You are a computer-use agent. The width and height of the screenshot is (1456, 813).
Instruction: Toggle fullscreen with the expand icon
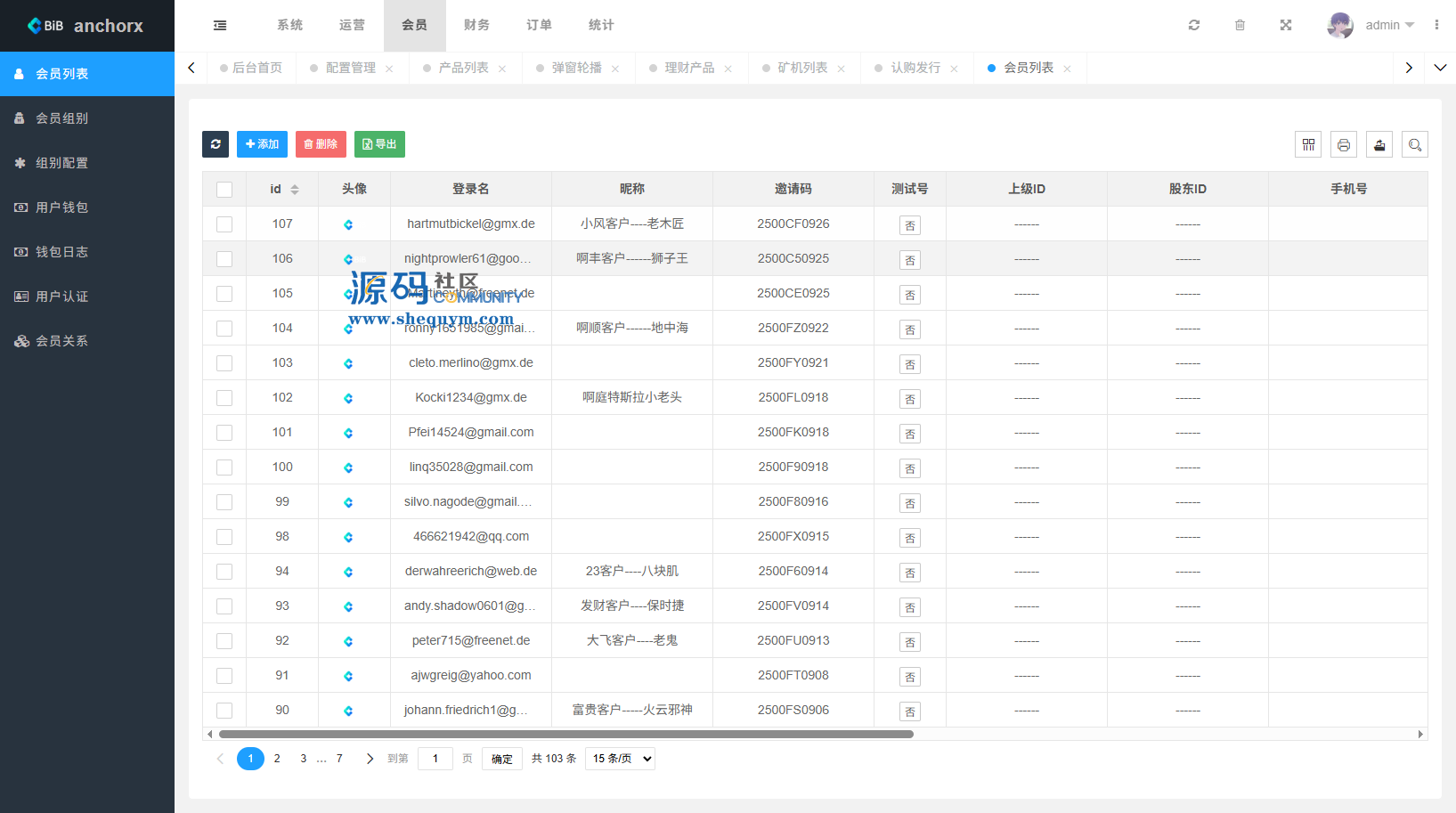click(1286, 26)
